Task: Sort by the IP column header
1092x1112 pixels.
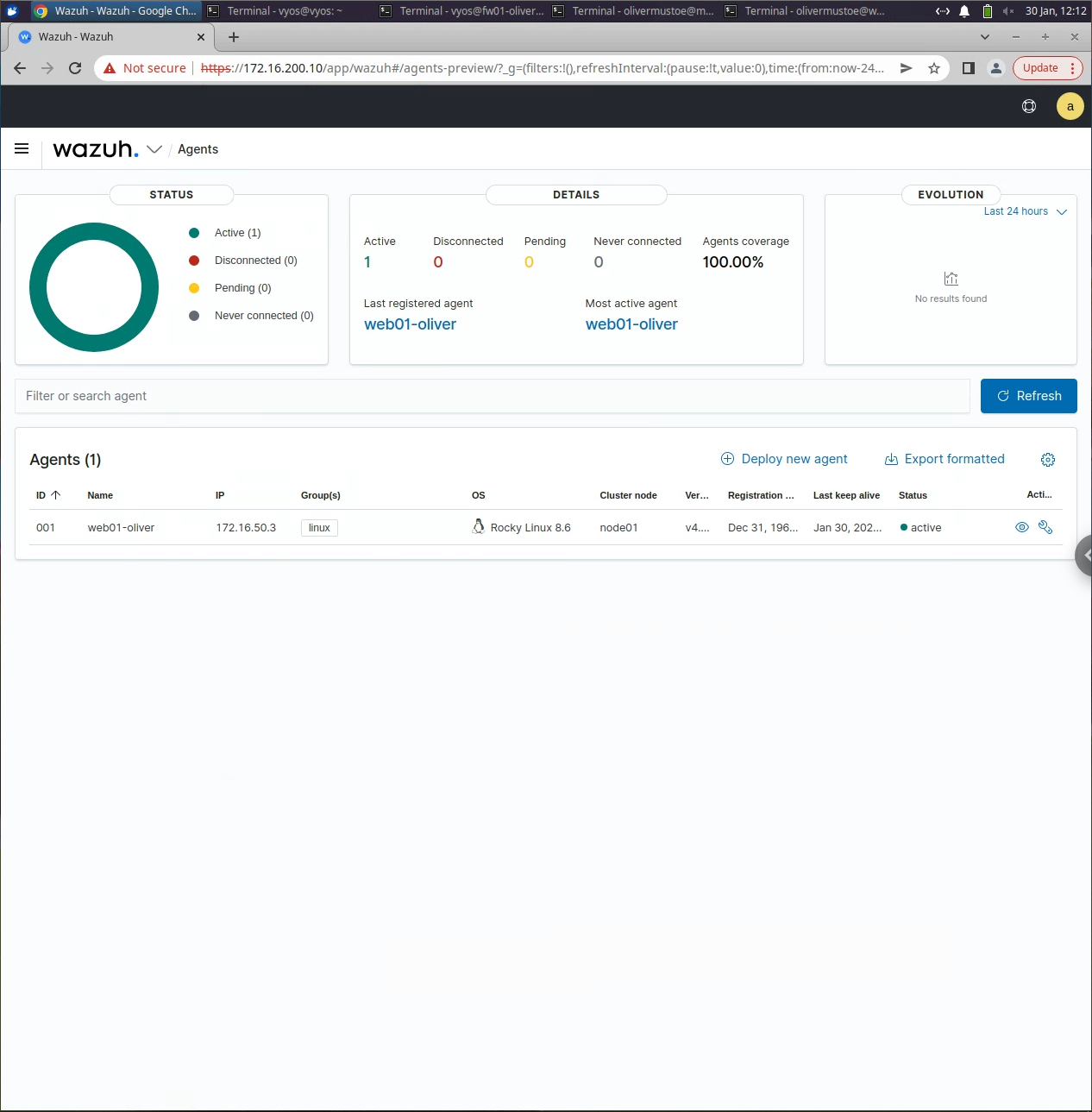Action: point(220,495)
